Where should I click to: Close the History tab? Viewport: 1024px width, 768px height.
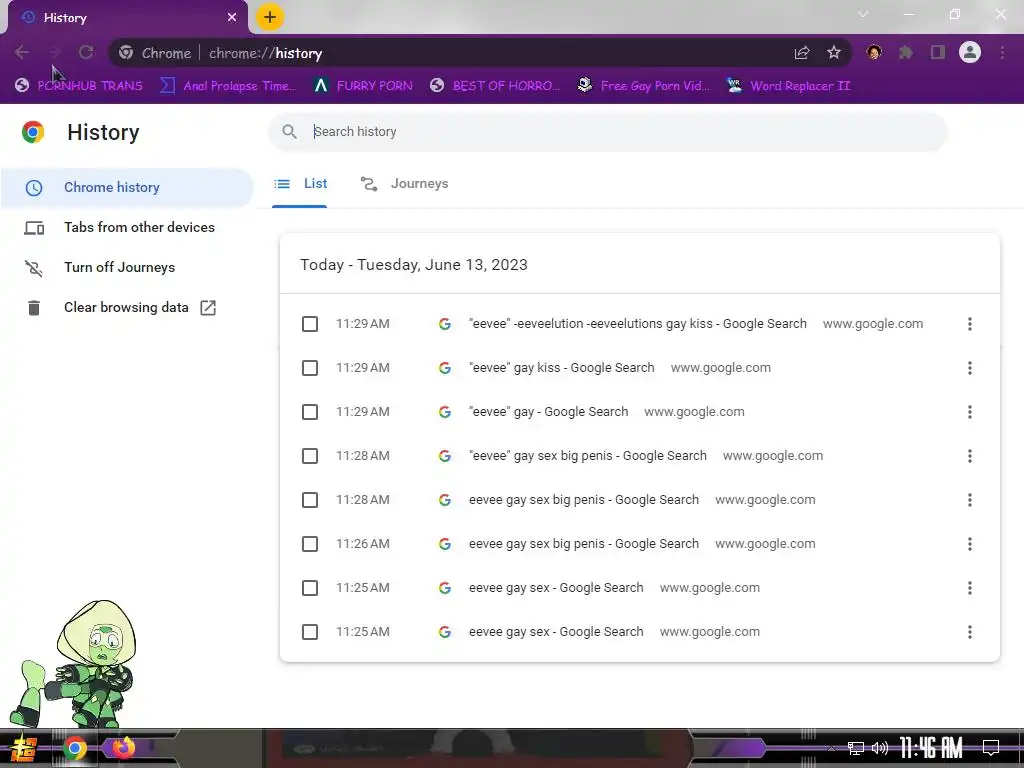(x=232, y=18)
